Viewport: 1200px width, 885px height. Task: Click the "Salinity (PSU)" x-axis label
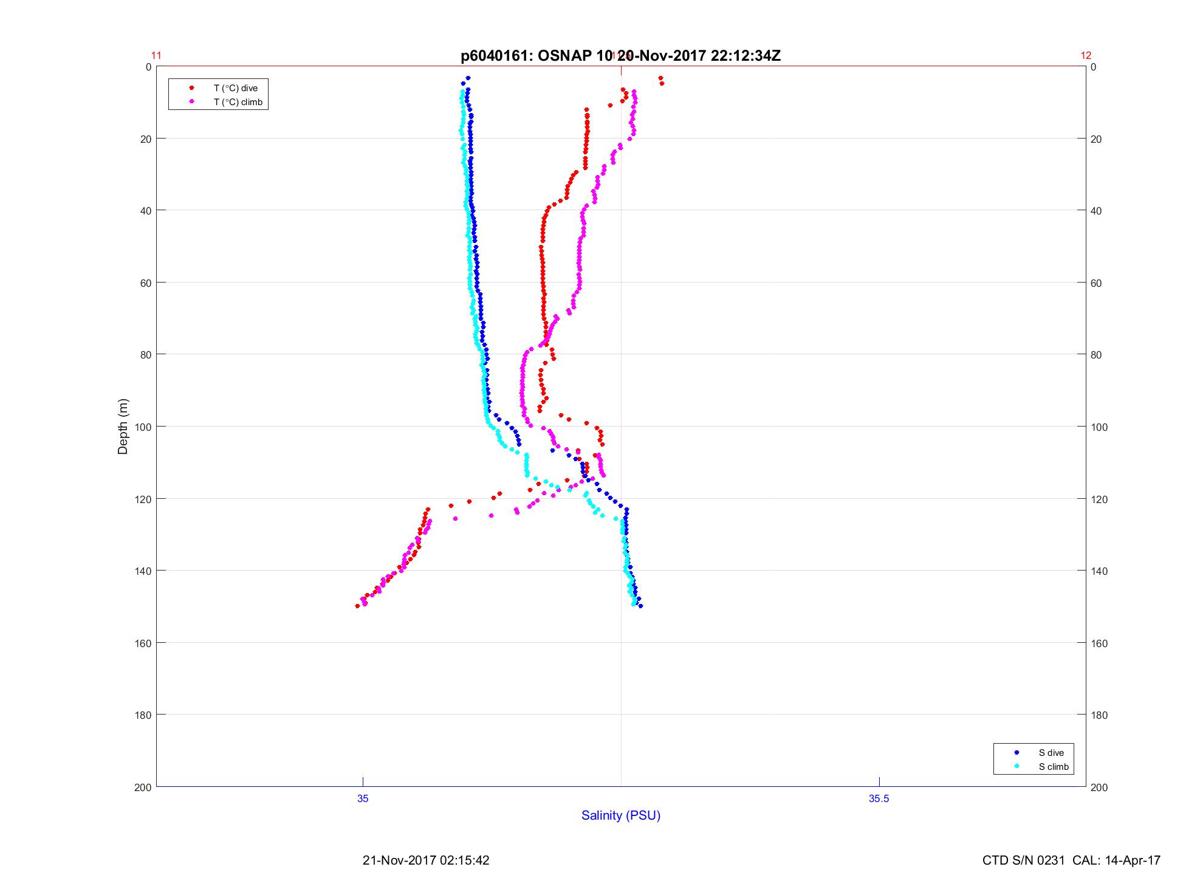[621, 816]
